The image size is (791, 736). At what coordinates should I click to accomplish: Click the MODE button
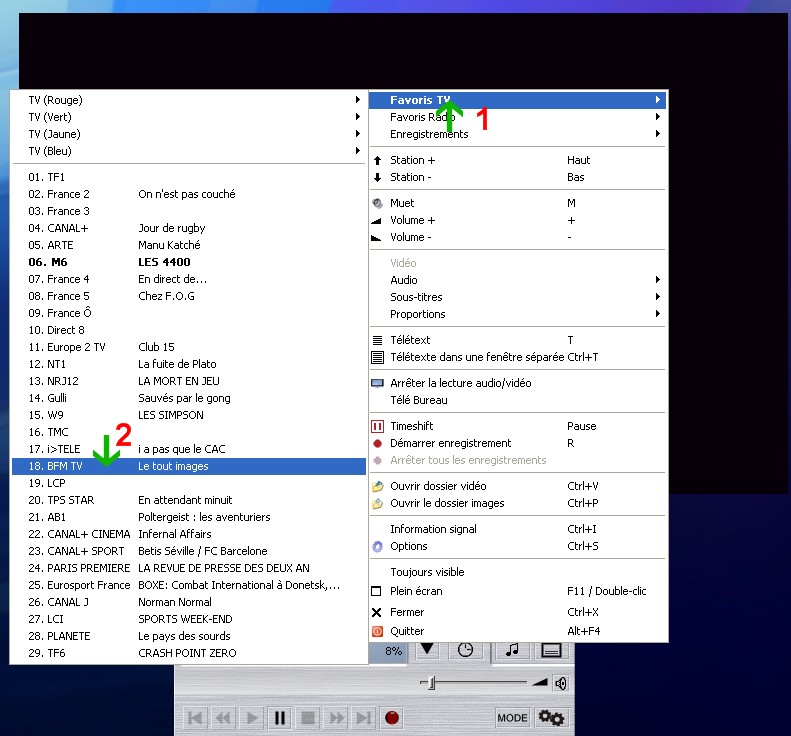pyautogui.click(x=512, y=718)
